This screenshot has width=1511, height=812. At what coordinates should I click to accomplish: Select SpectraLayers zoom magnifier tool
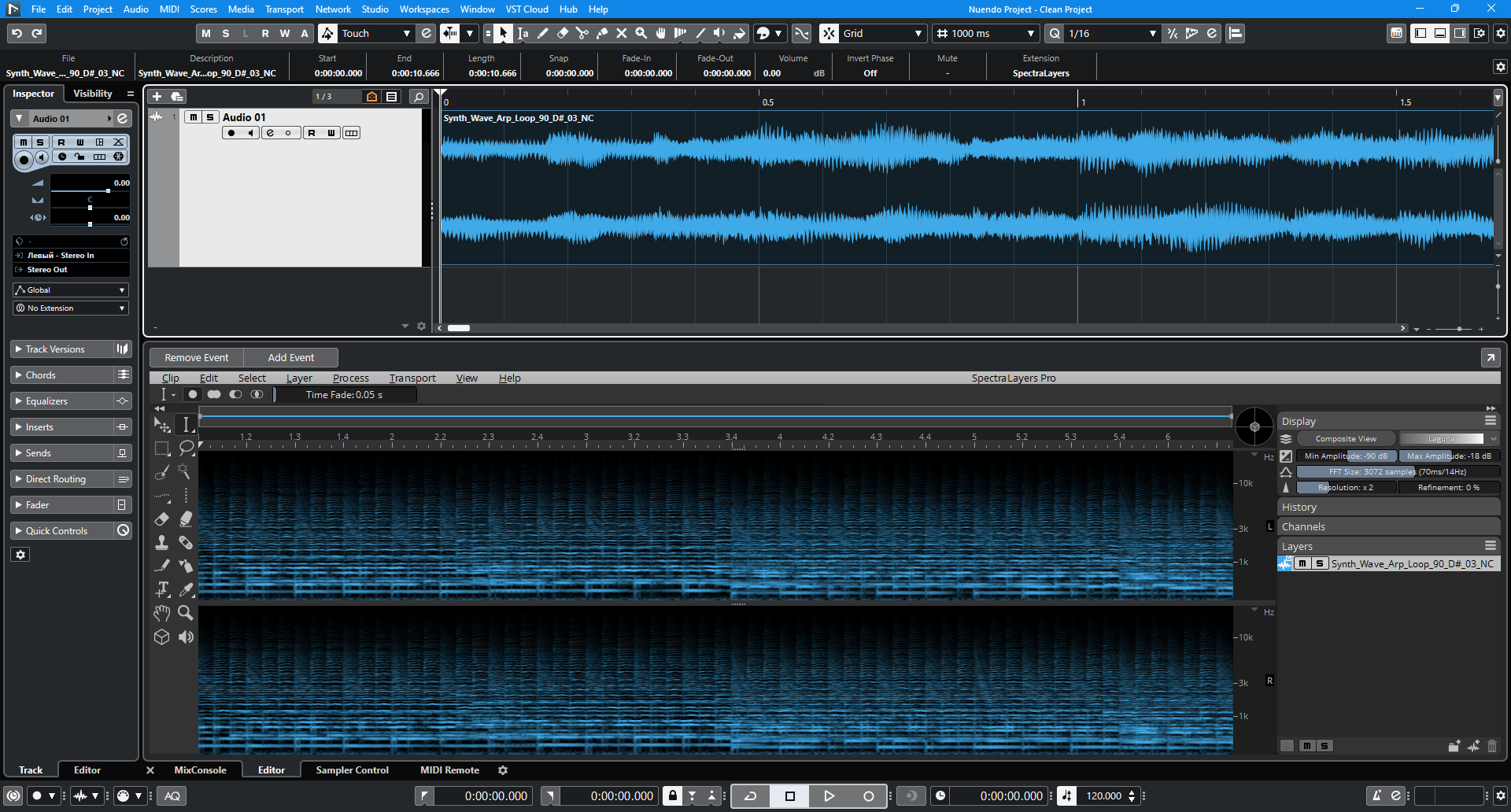tap(186, 613)
